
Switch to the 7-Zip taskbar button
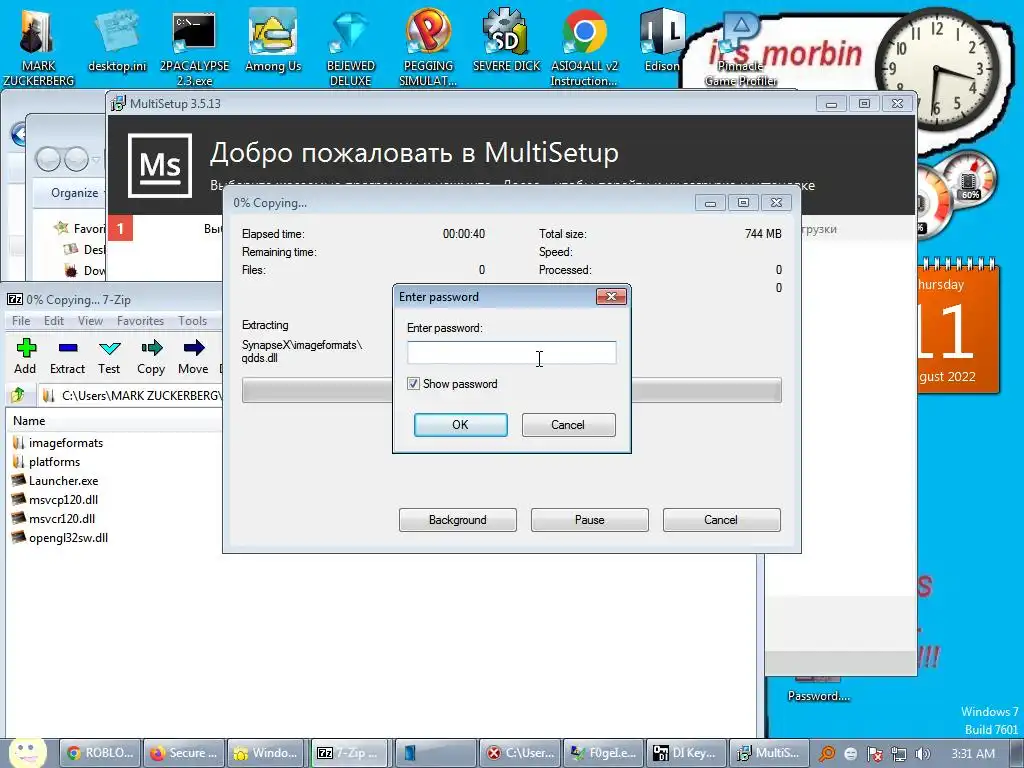[351, 753]
